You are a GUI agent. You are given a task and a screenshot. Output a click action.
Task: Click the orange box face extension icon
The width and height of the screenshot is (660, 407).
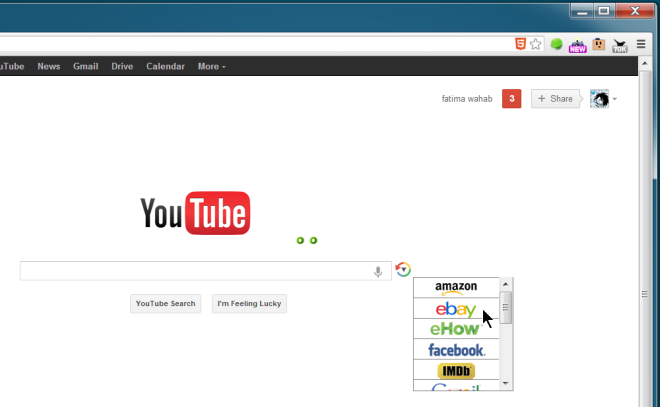[x=599, y=44]
